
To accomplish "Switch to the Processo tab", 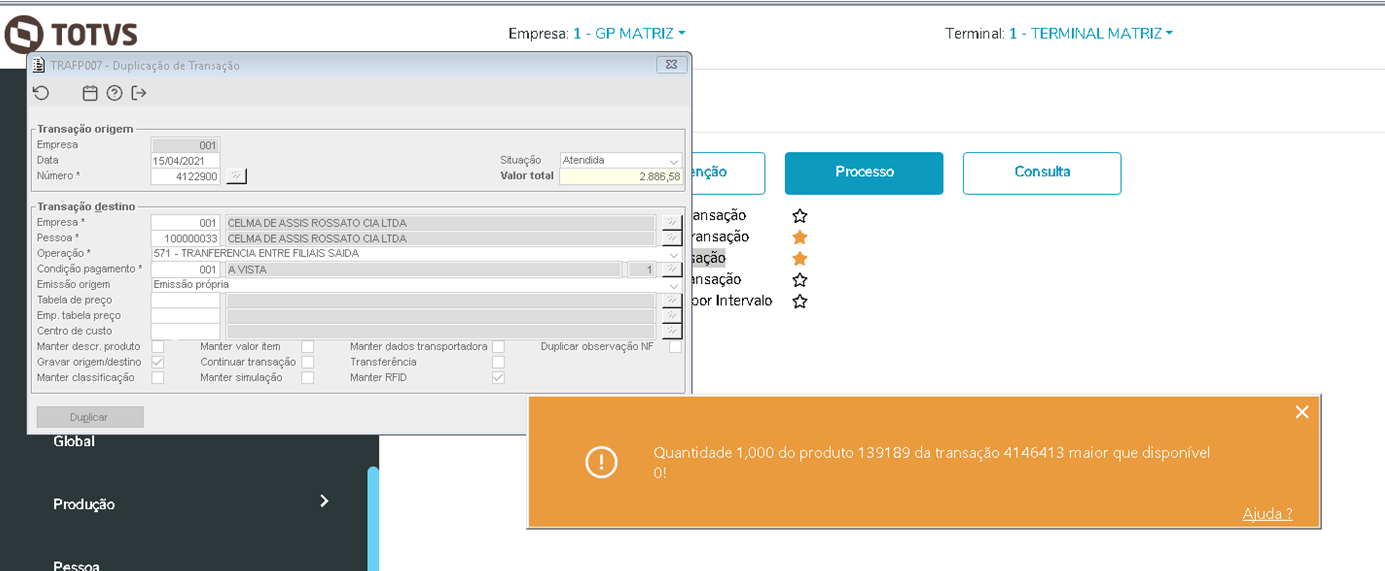I will 864,172.
